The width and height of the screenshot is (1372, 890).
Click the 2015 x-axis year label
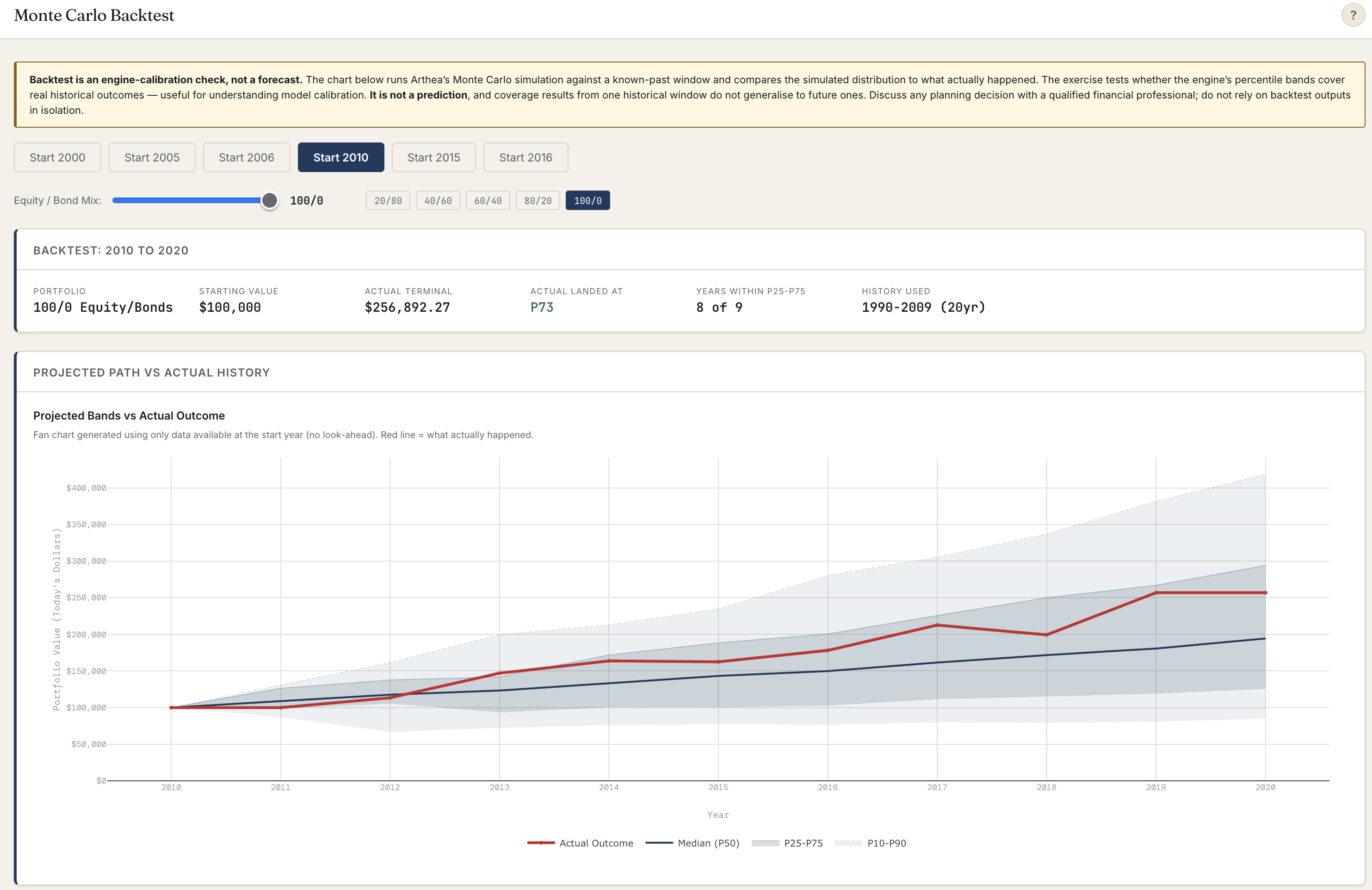tap(718, 787)
